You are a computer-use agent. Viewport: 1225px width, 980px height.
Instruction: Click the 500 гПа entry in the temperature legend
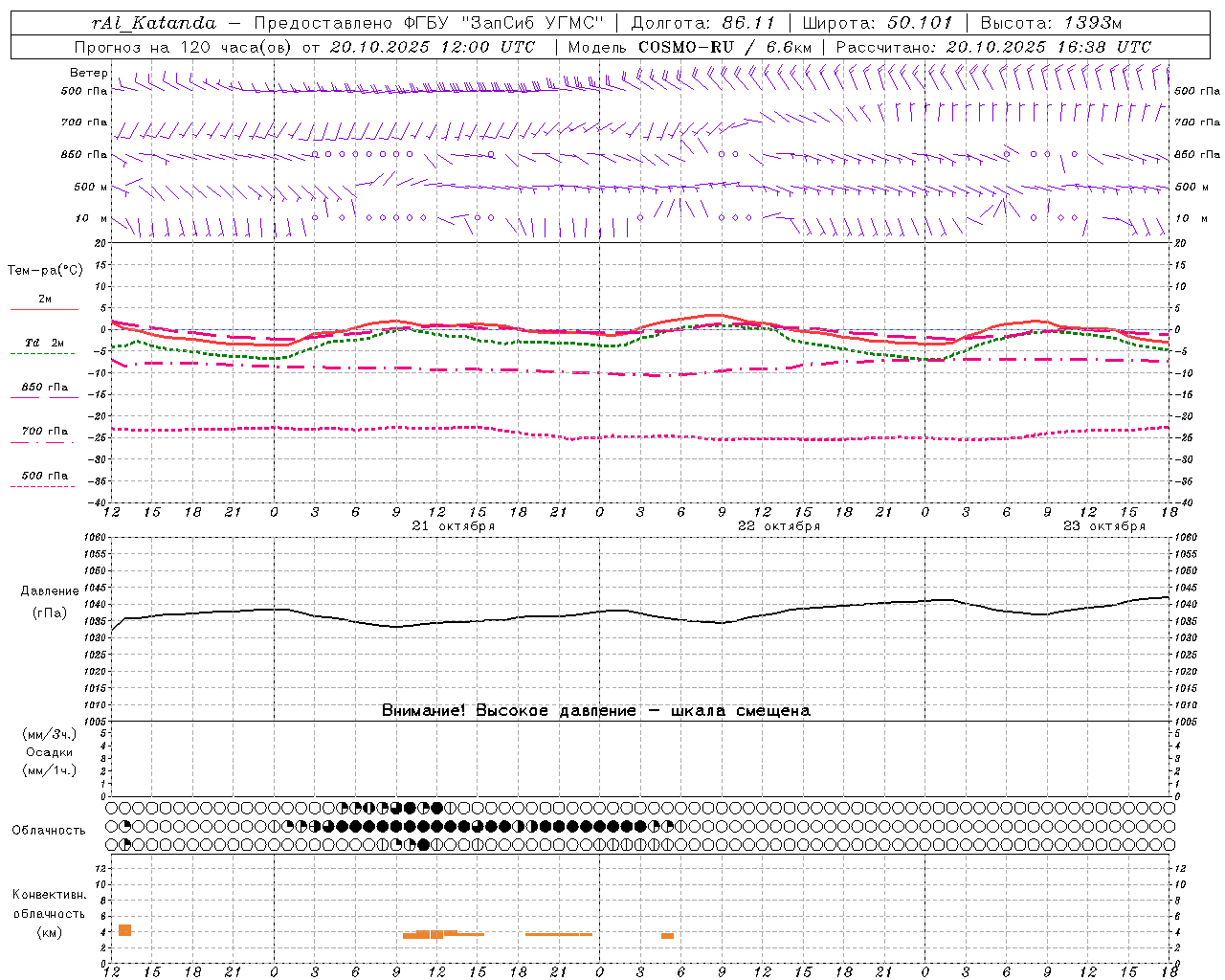tap(45, 476)
